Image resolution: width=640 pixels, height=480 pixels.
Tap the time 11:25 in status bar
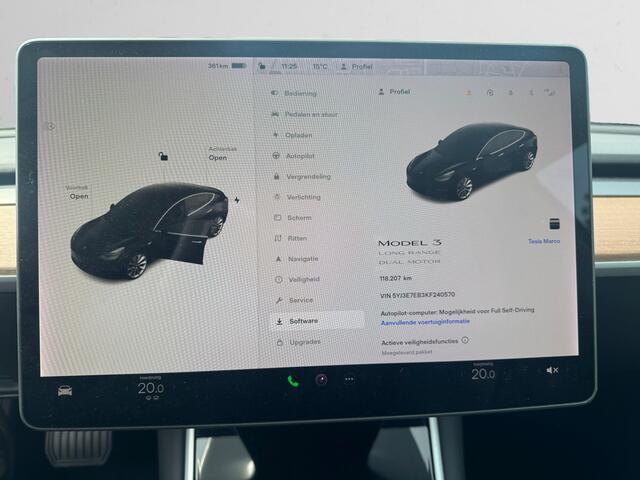[289, 66]
